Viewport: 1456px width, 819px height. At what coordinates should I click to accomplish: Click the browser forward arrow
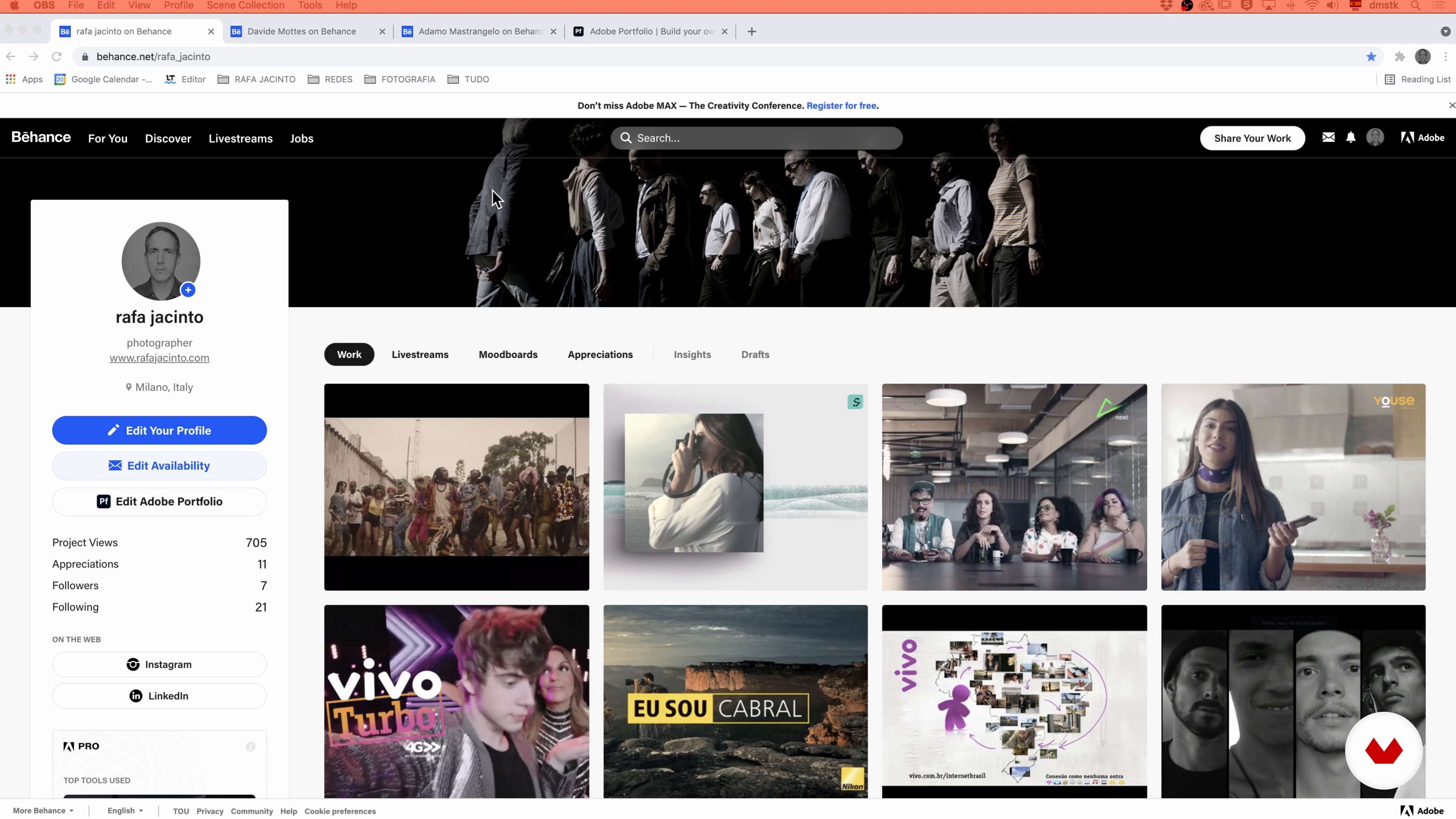click(33, 56)
